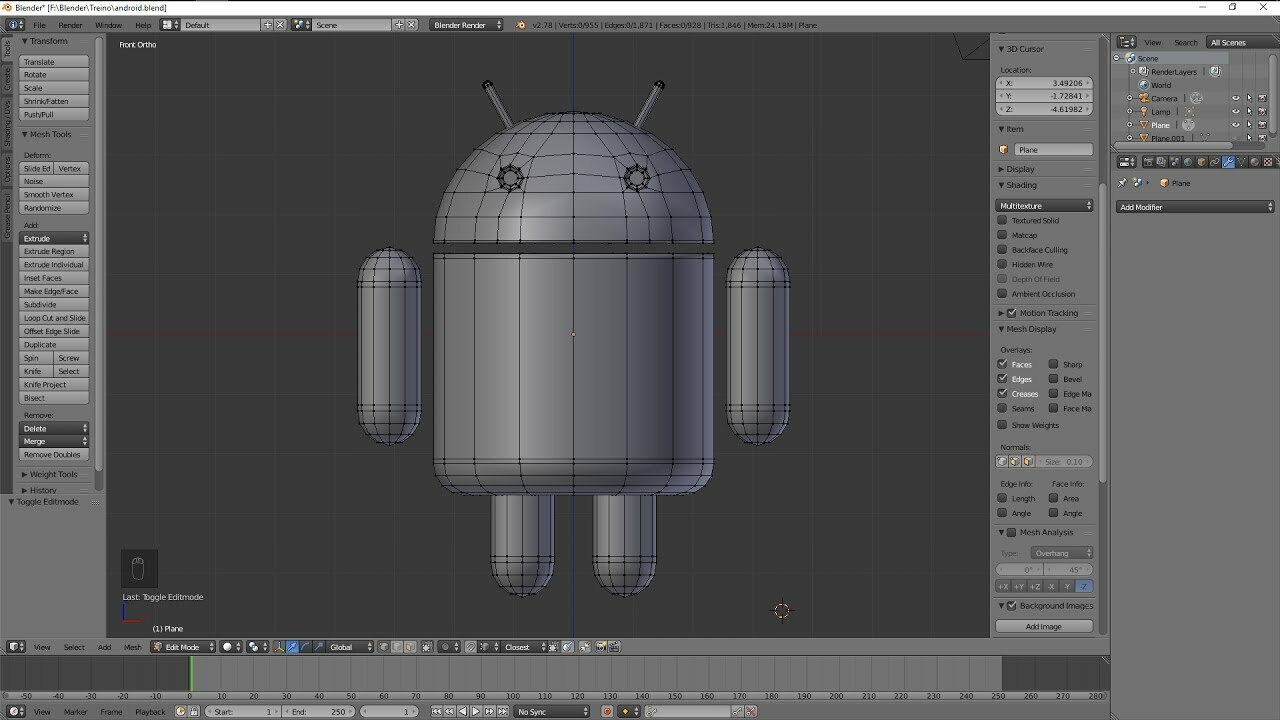Enable the Backface Culling checkbox
1280x720 pixels.
[x=1002, y=250]
